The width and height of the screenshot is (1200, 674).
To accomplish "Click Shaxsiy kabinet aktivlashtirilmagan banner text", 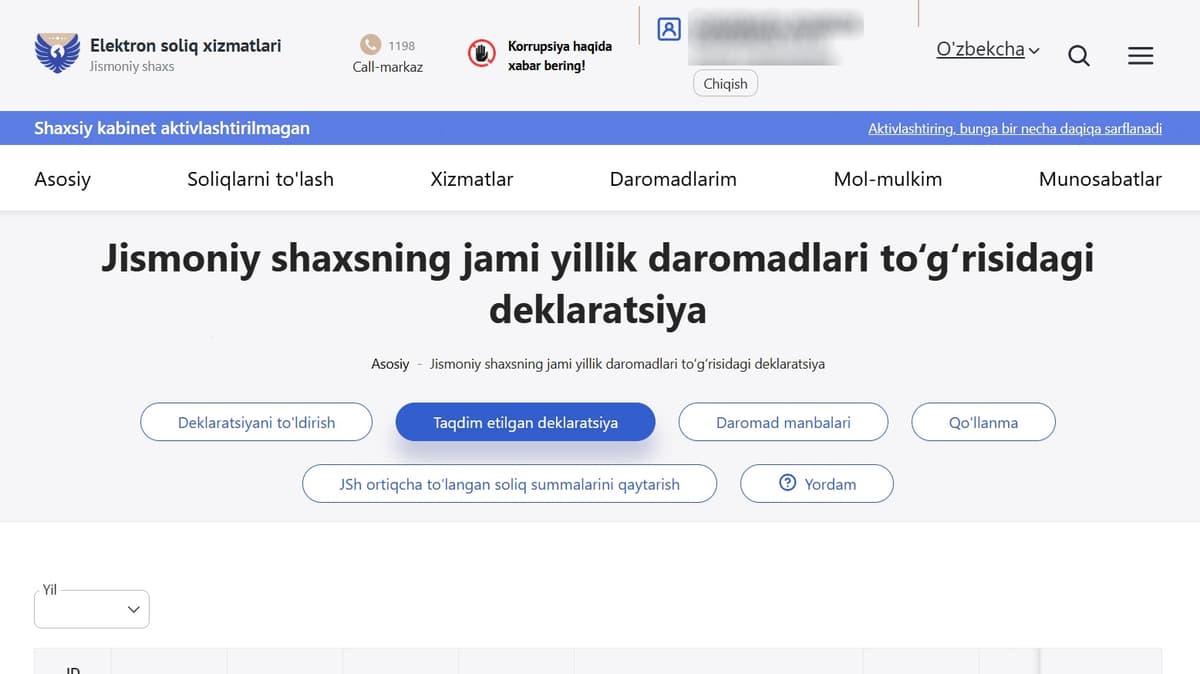I will point(172,128).
